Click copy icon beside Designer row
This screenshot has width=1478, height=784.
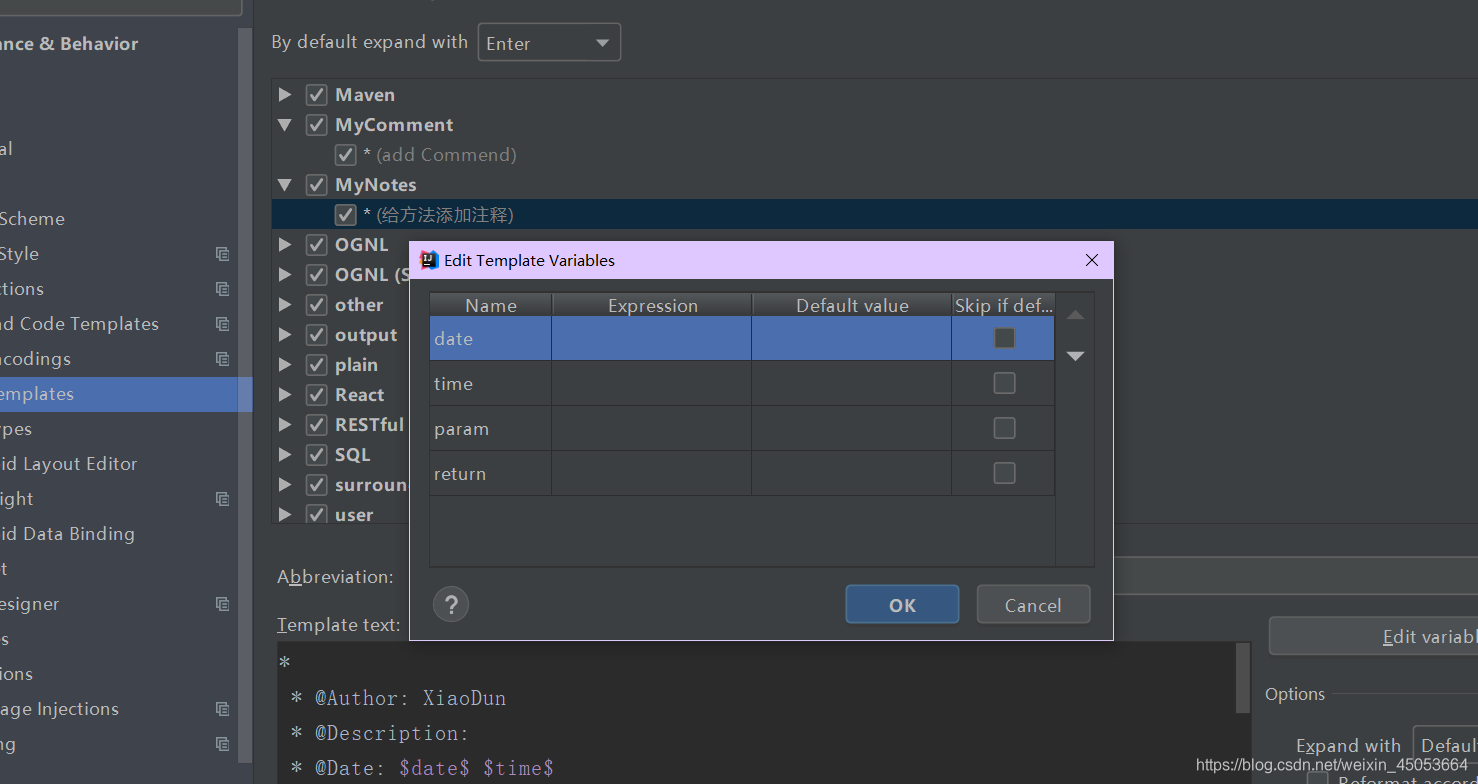click(222, 604)
